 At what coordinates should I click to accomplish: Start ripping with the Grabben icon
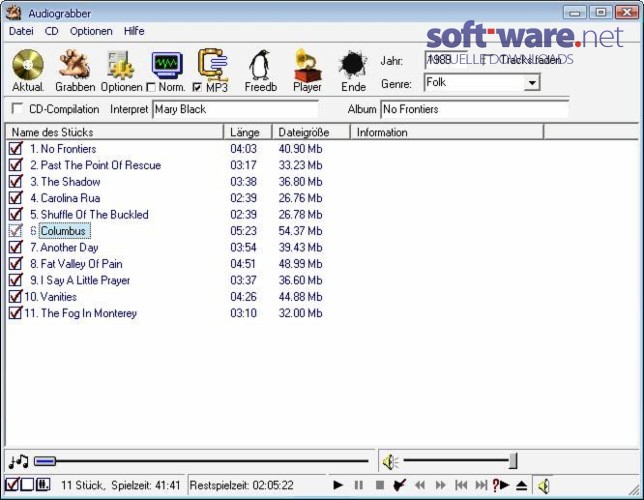click(x=74, y=65)
